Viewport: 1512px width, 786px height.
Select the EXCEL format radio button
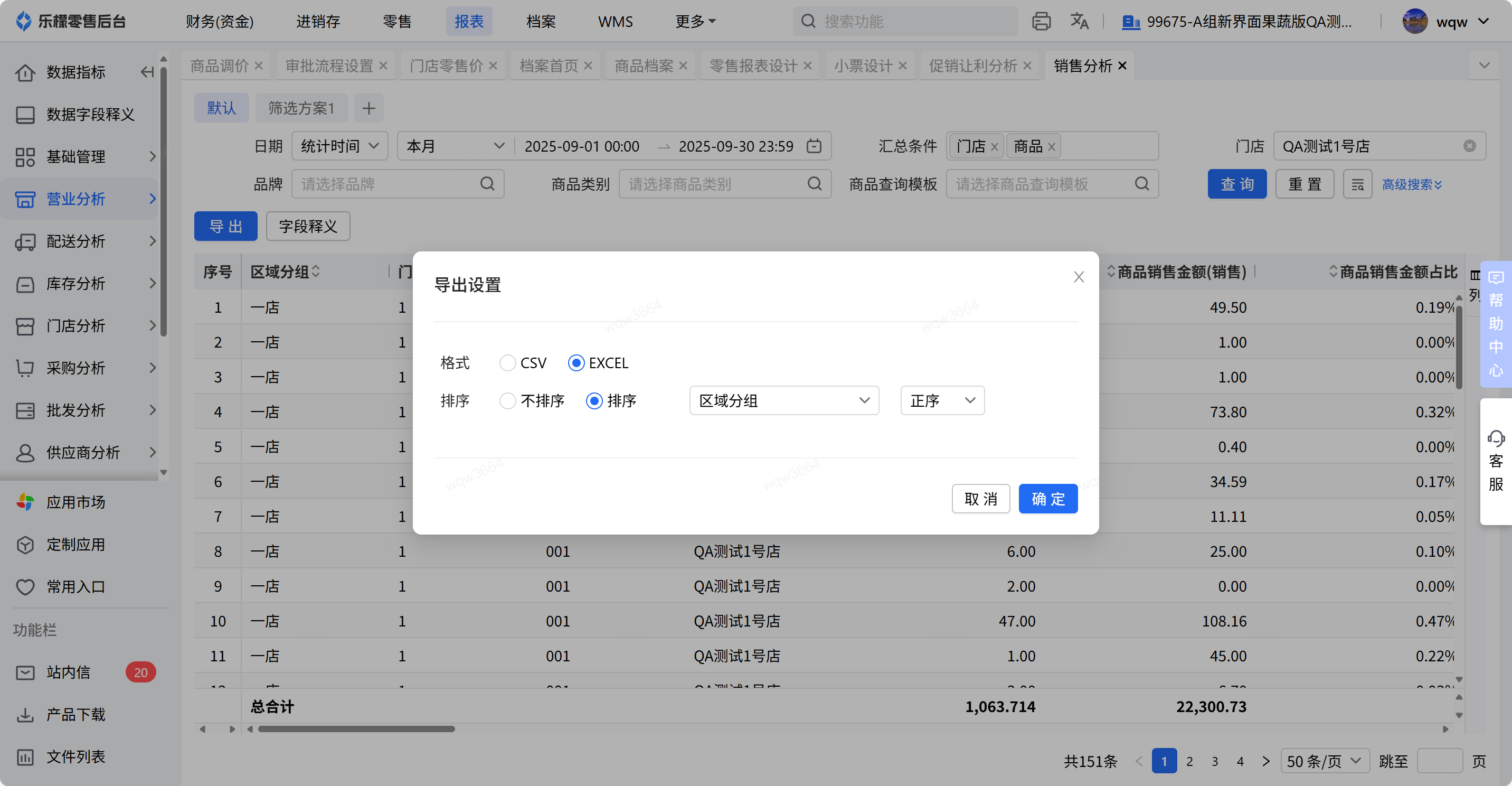click(576, 363)
